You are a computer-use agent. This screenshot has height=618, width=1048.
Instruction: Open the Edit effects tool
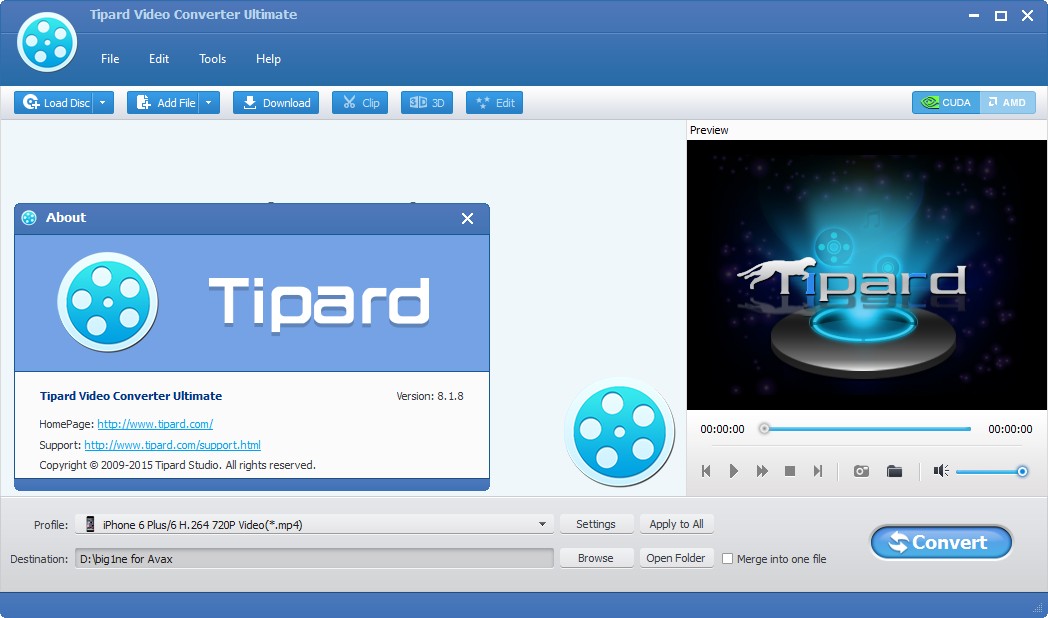point(495,103)
